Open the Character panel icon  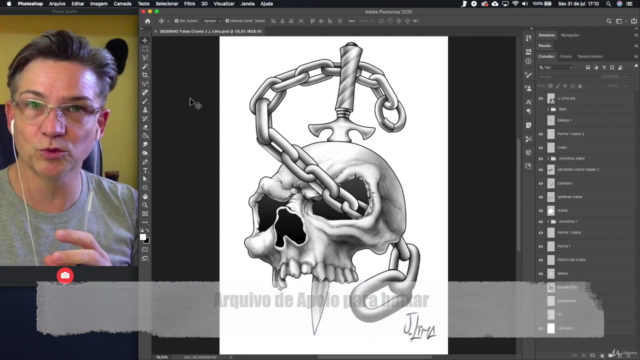click(x=529, y=102)
